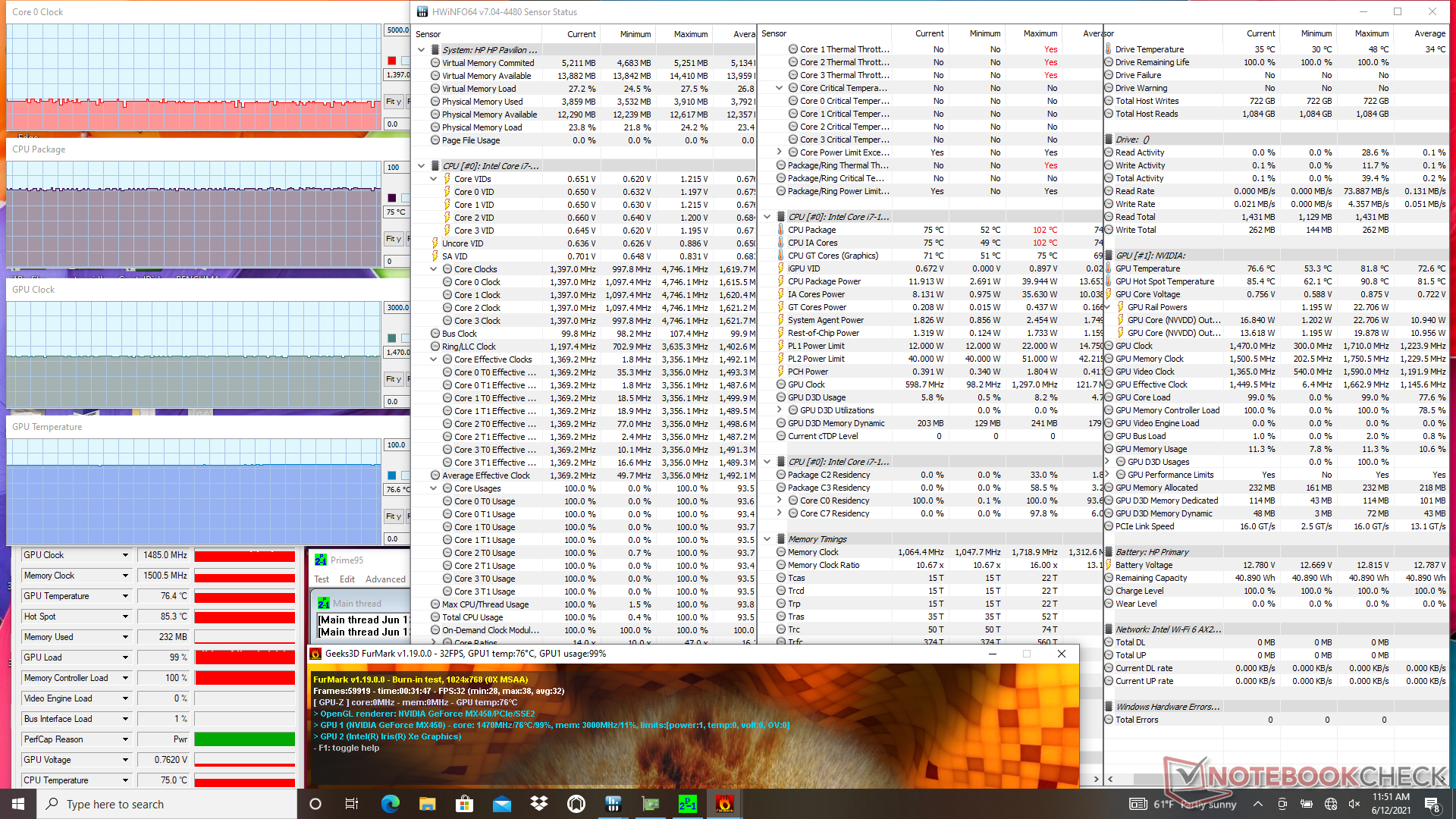This screenshot has width=1456, height=819.
Task: Click the Drive Temperature sensor icon
Action: point(1109,49)
